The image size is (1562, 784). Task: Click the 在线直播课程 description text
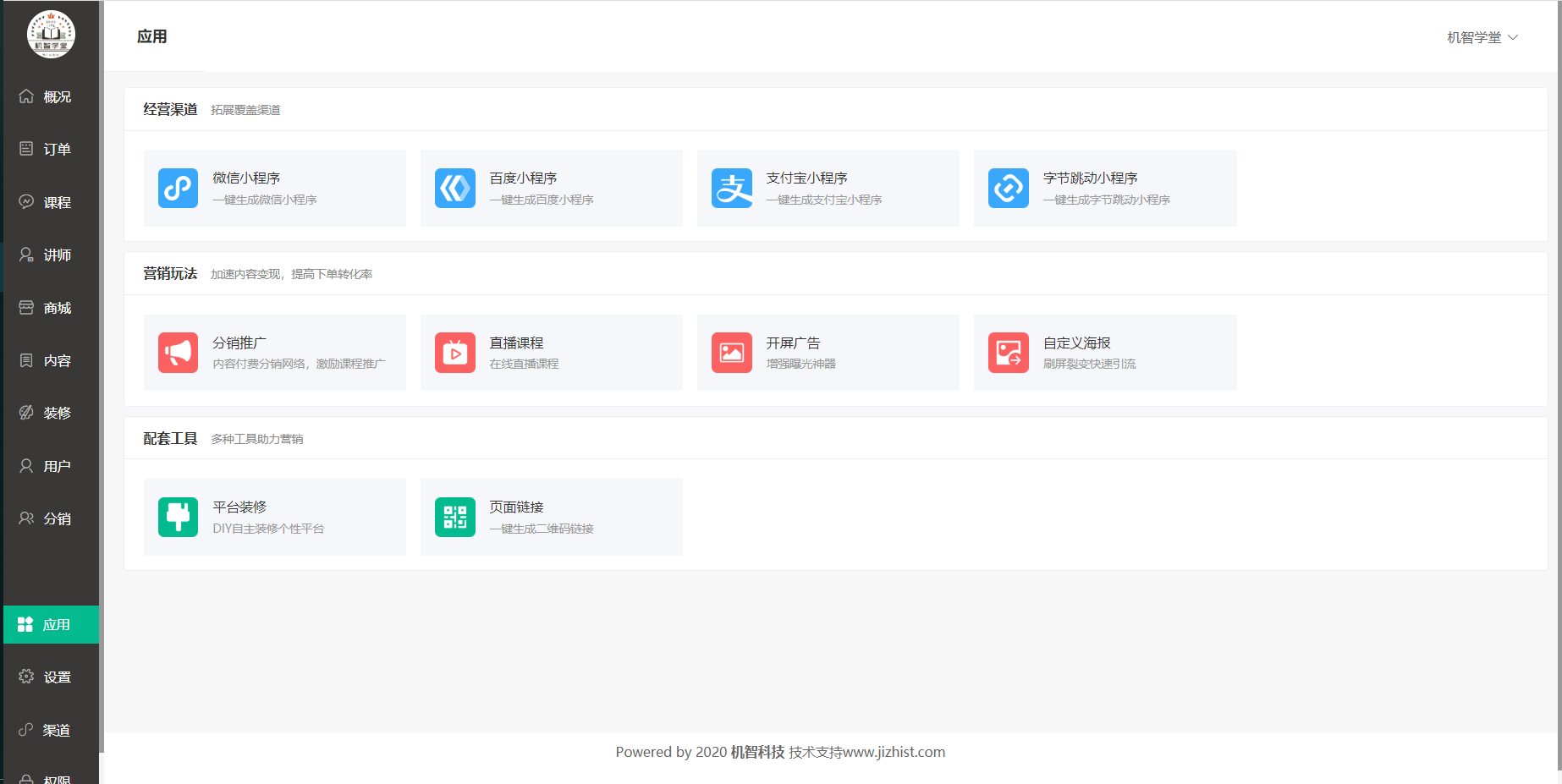pos(524,364)
